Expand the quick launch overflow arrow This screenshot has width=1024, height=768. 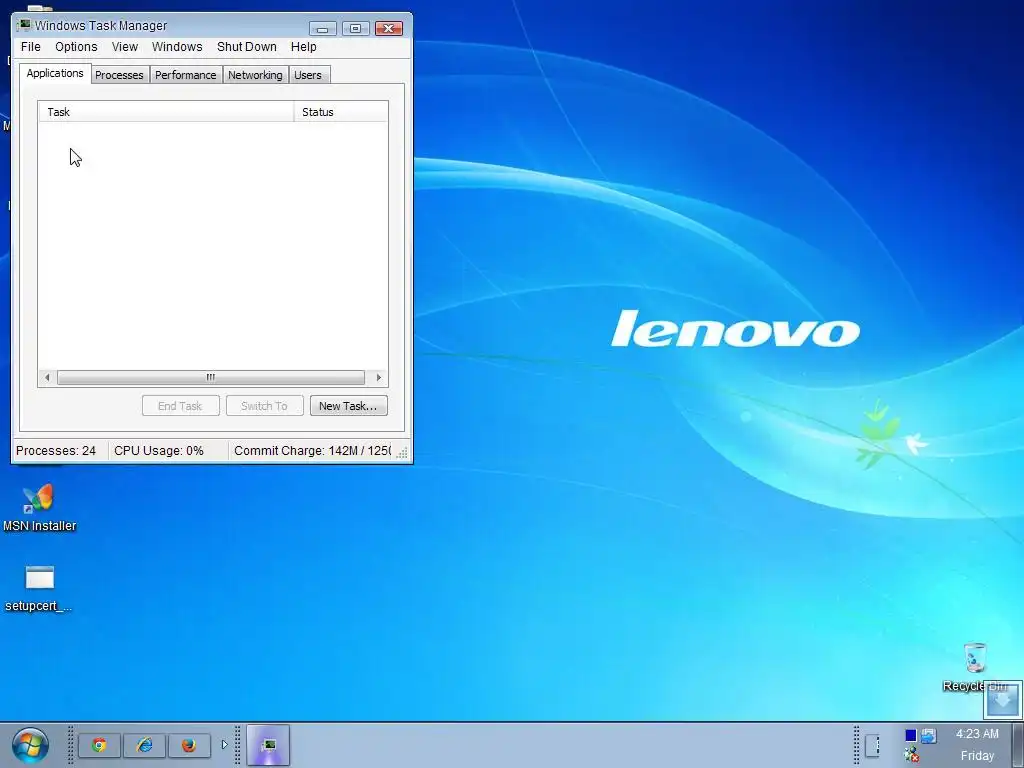pos(224,744)
